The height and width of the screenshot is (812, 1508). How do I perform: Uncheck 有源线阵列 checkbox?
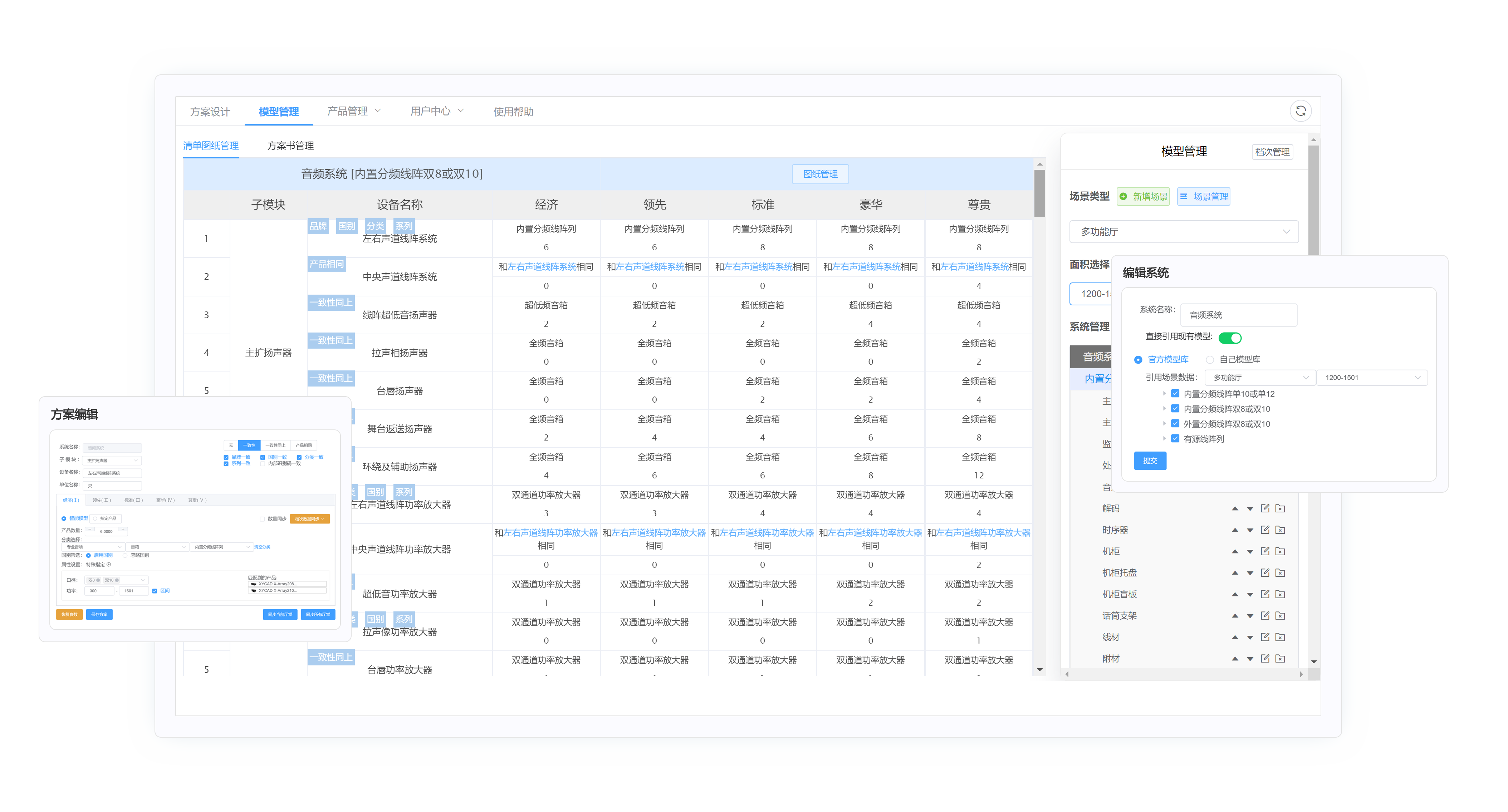pos(1175,439)
